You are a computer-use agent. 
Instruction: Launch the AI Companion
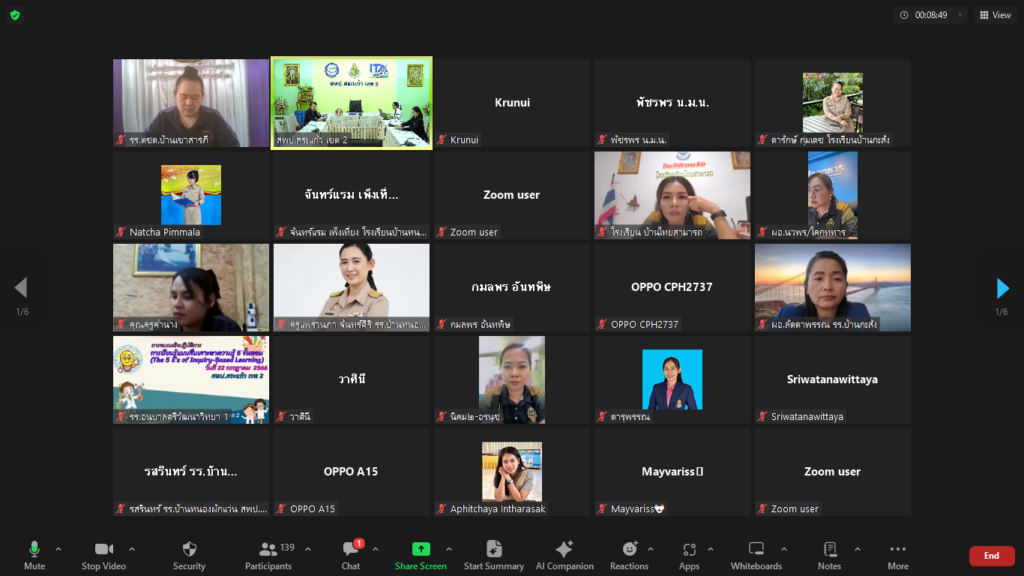(x=564, y=554)
